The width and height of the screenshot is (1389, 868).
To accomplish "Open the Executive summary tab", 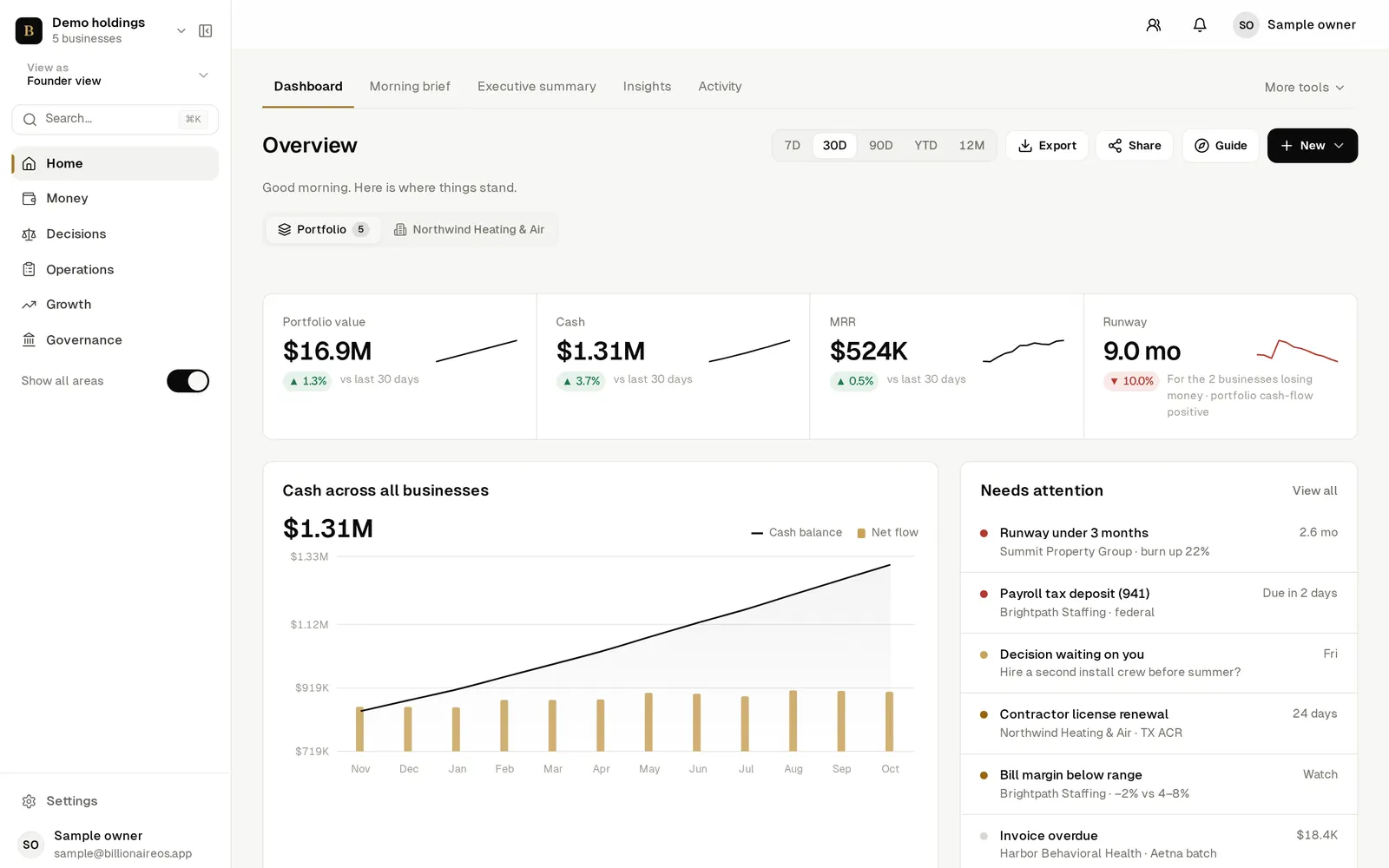I will [x=537, y=87].
